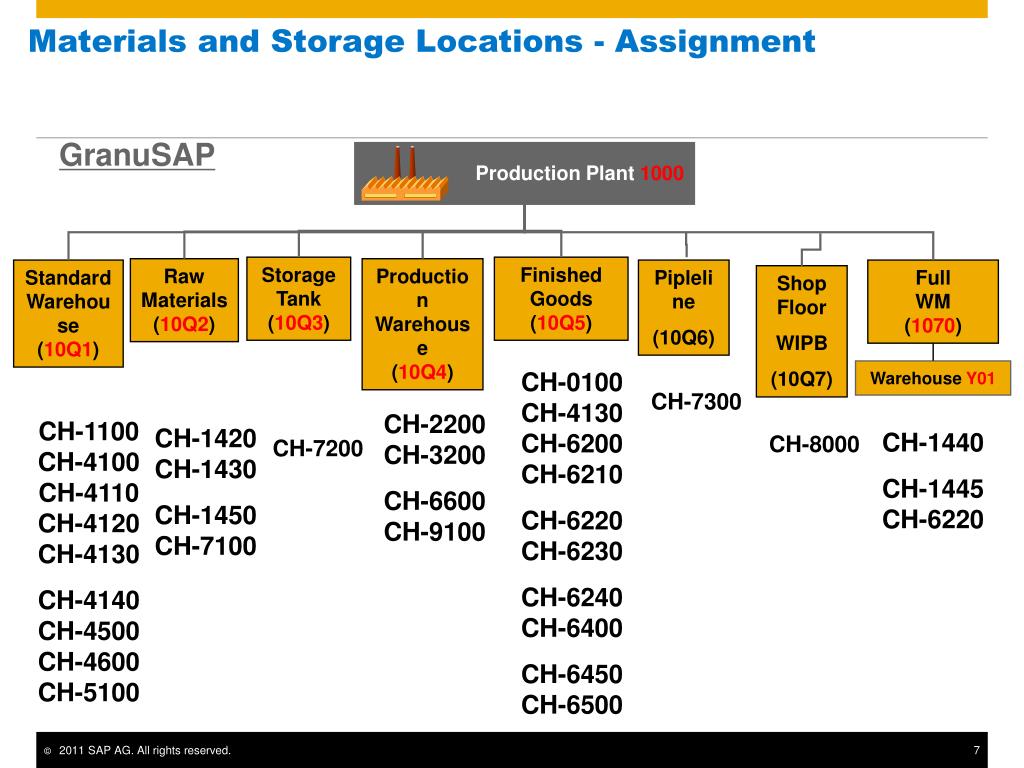Click the Warehouse Y01 box
Image resolution: width=1024 pixels, height=768 pixels.
pos(933,378)
